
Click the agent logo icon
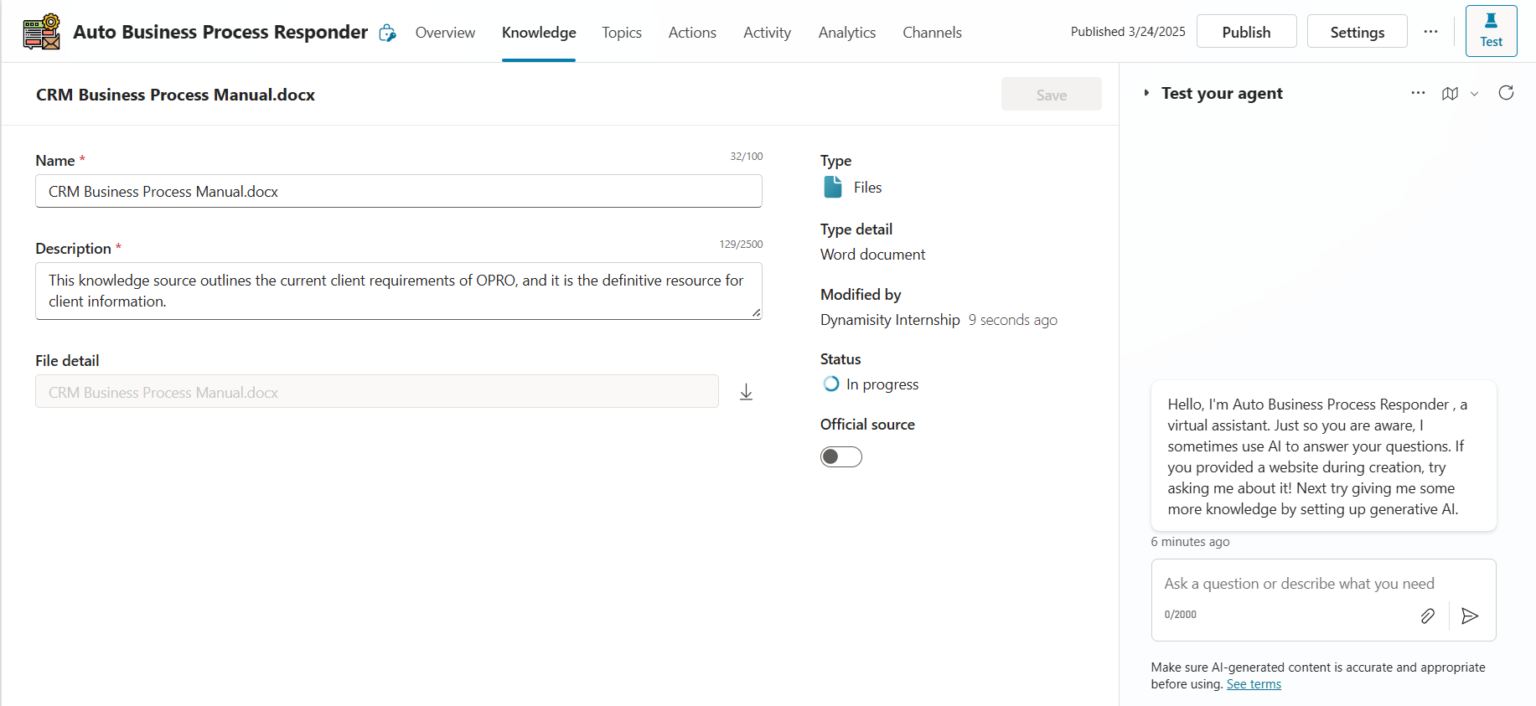point(42,32)
